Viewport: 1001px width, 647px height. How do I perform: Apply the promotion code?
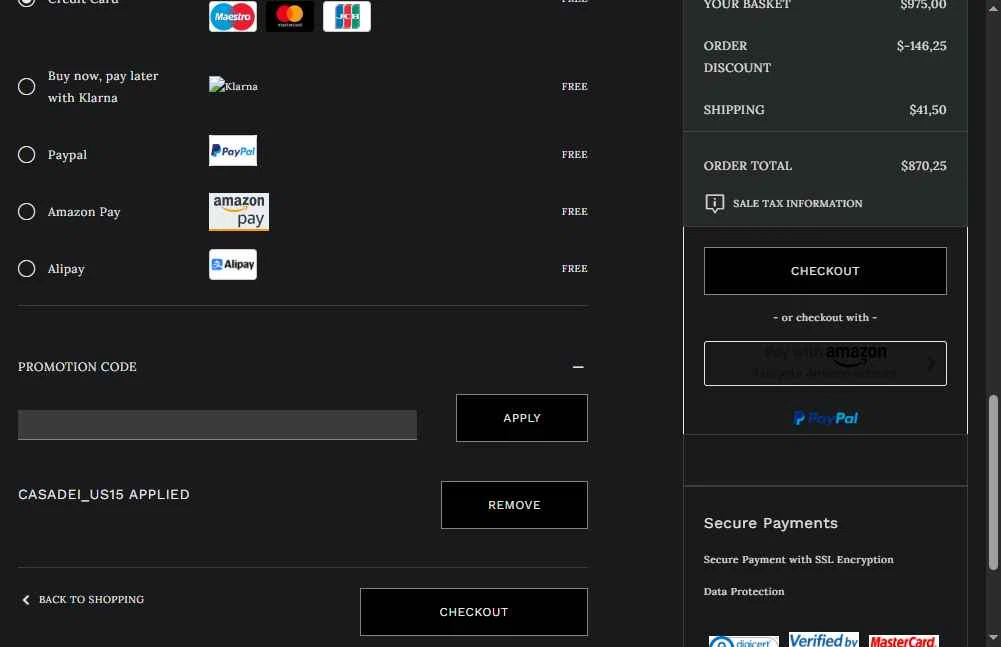pos(522,418)
